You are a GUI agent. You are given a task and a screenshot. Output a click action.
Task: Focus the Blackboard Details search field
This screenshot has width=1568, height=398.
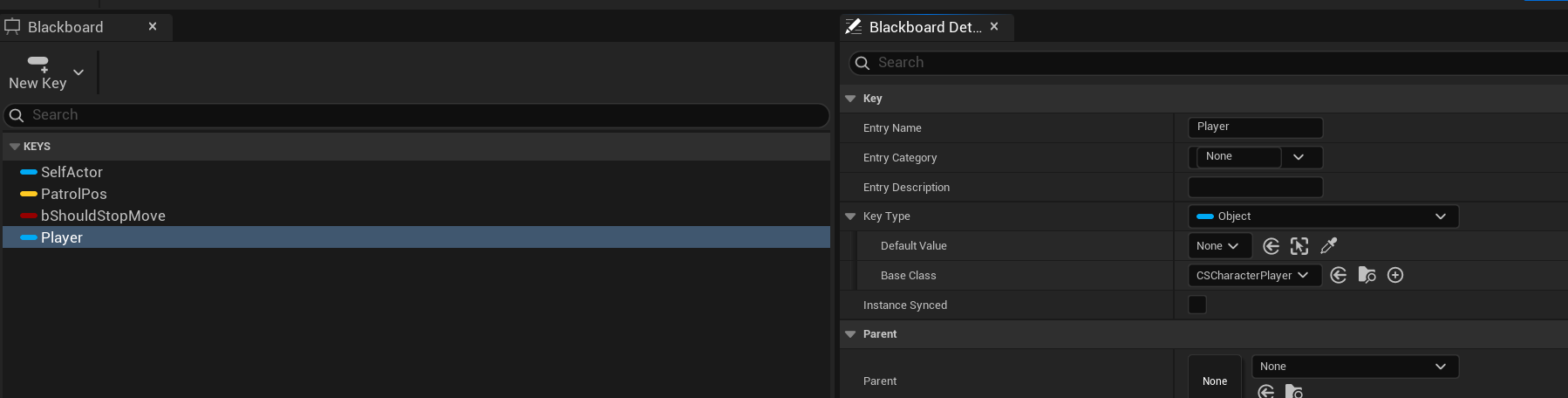pyautogui.click(x=1208, y=63)
